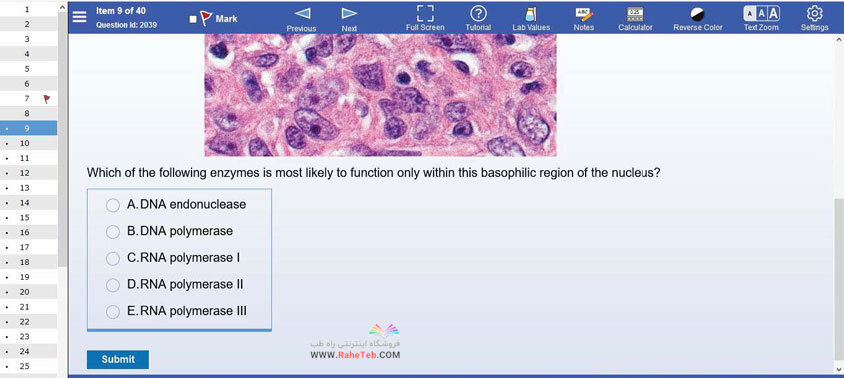Open the Tutorial help icon

click(478, 13)
